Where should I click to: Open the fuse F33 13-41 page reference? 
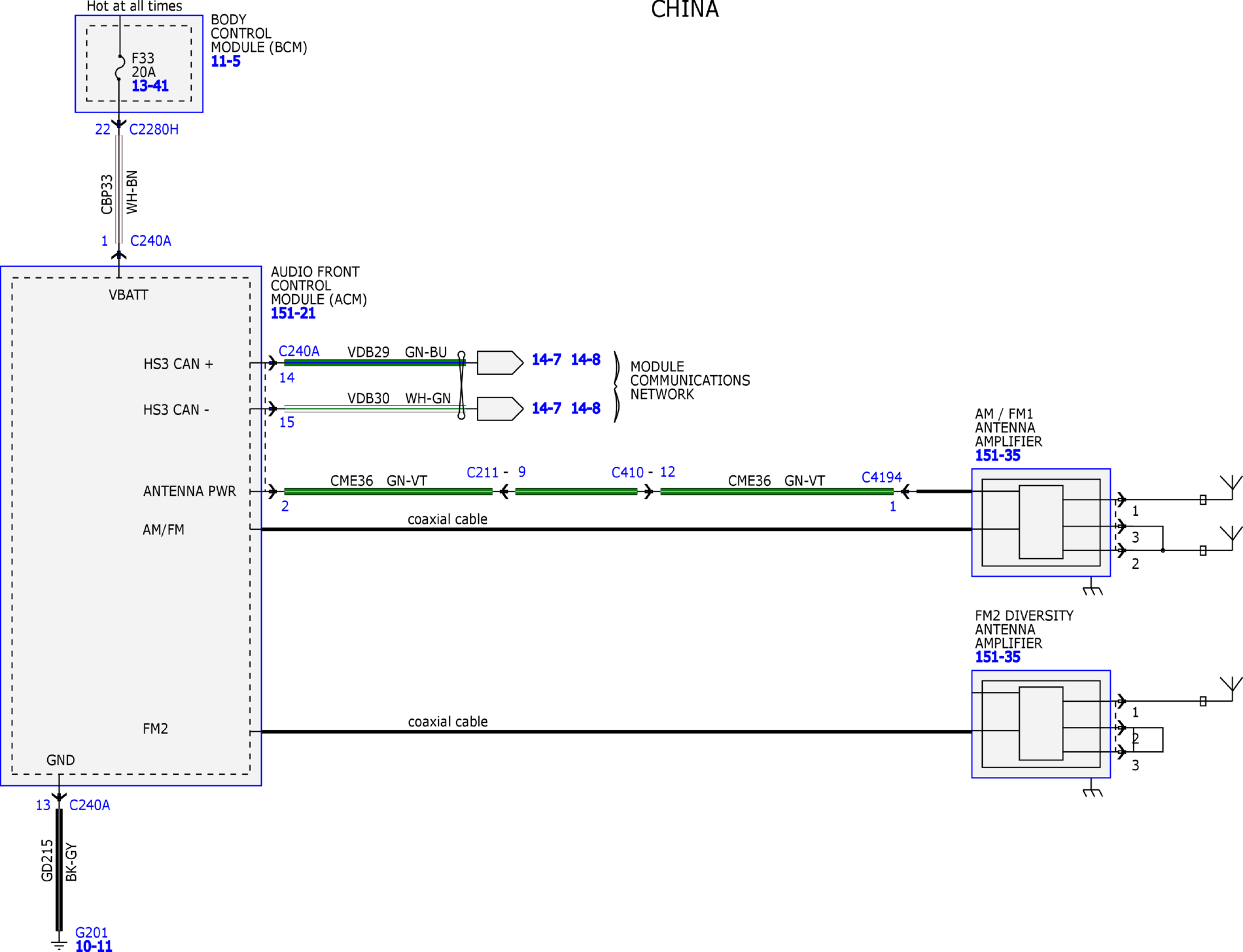pyautogui.click(x=150, y=86)
